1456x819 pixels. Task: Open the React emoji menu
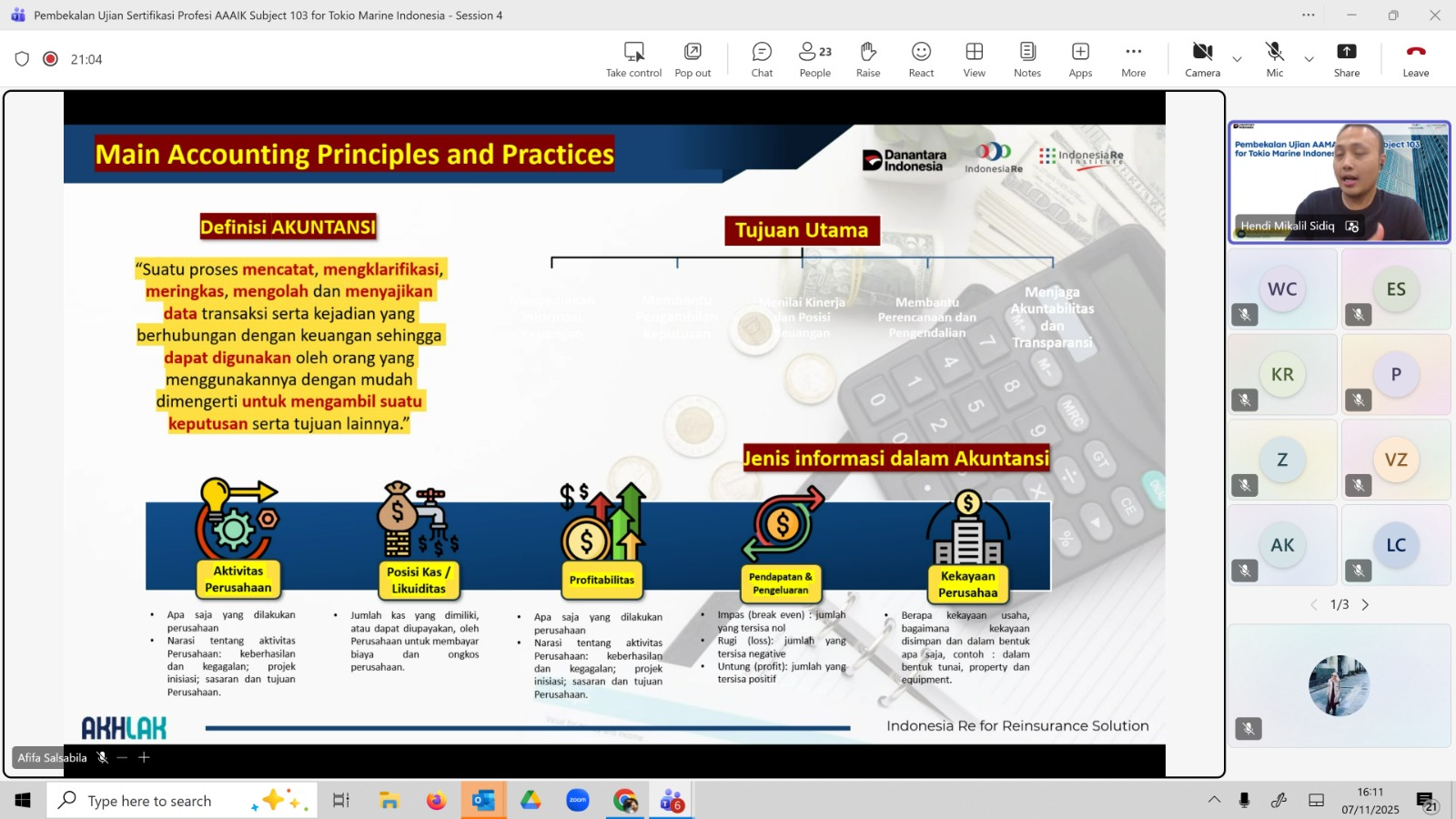(x=921, y=59)
